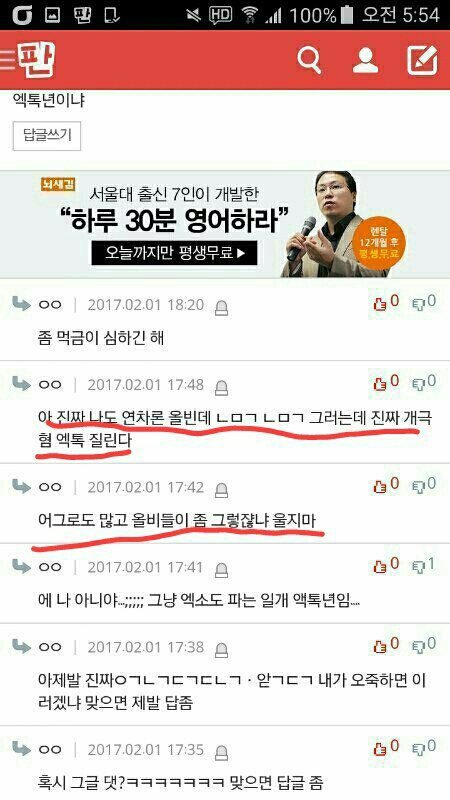This screenshot has height=800, width=450.
Task: Open the 하루 30분 영어하라 ad banner
Action: pos(225,224)
